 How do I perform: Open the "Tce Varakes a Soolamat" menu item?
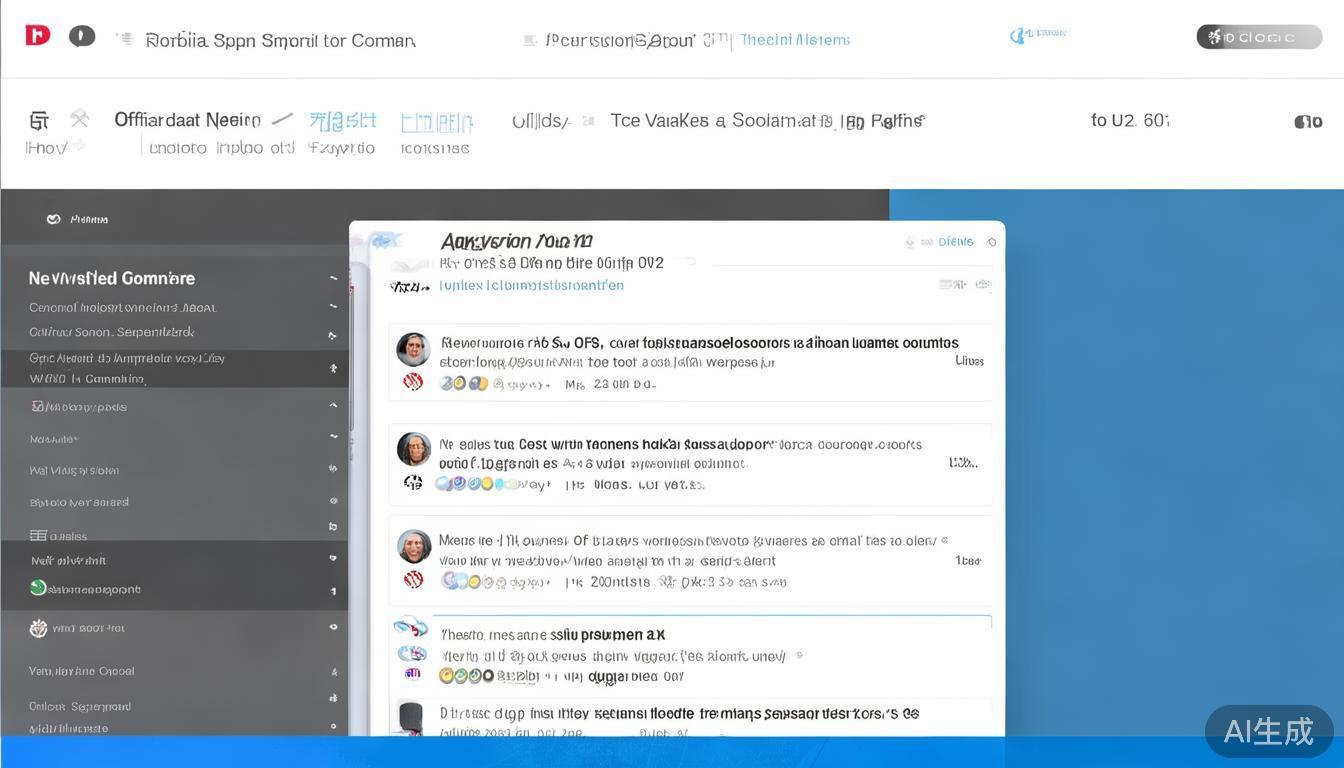click(x=767, y=121)
